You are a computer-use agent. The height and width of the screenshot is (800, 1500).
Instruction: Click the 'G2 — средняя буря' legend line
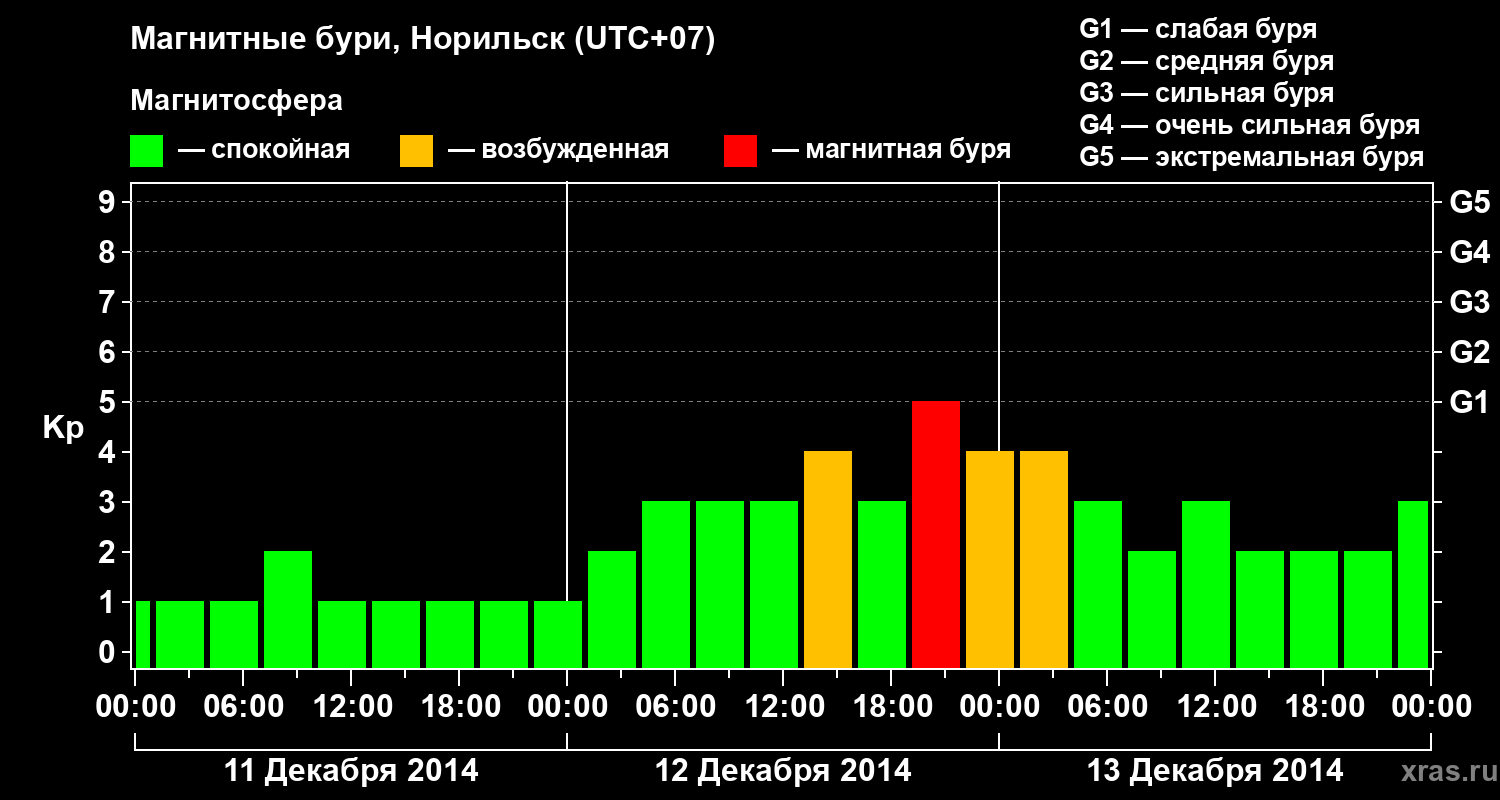[1206, 61]
